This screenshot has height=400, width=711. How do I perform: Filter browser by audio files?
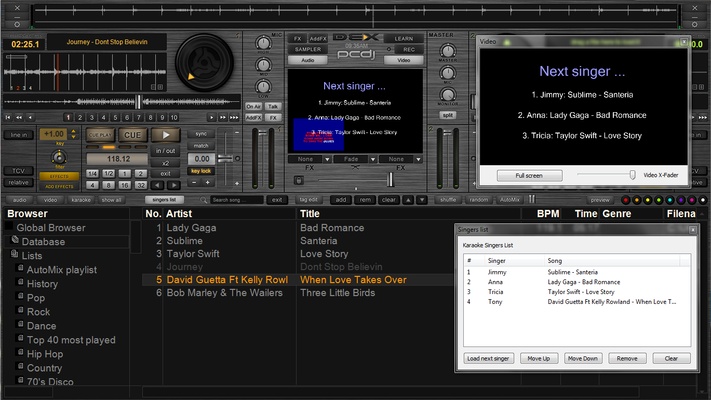click(x=19, y=200)
